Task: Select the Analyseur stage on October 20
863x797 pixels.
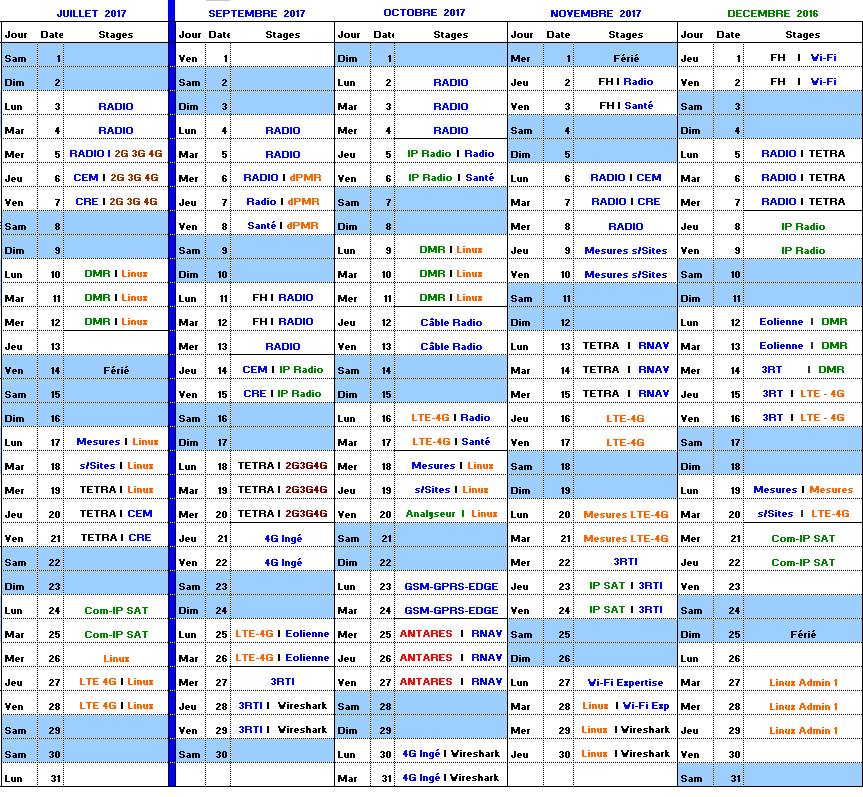Action: click(x=430, y=514)
